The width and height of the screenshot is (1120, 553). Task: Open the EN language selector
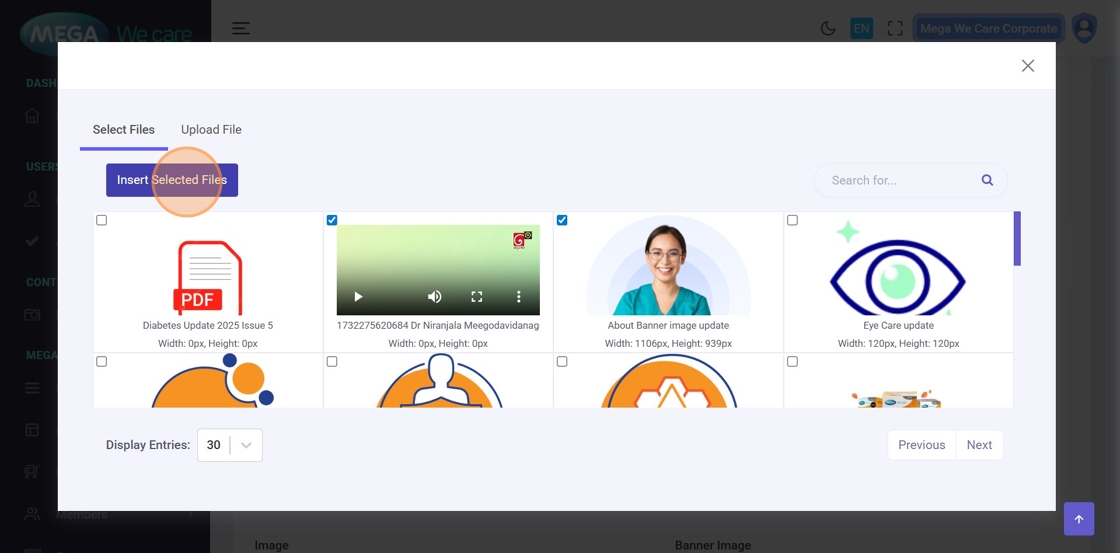861,28
